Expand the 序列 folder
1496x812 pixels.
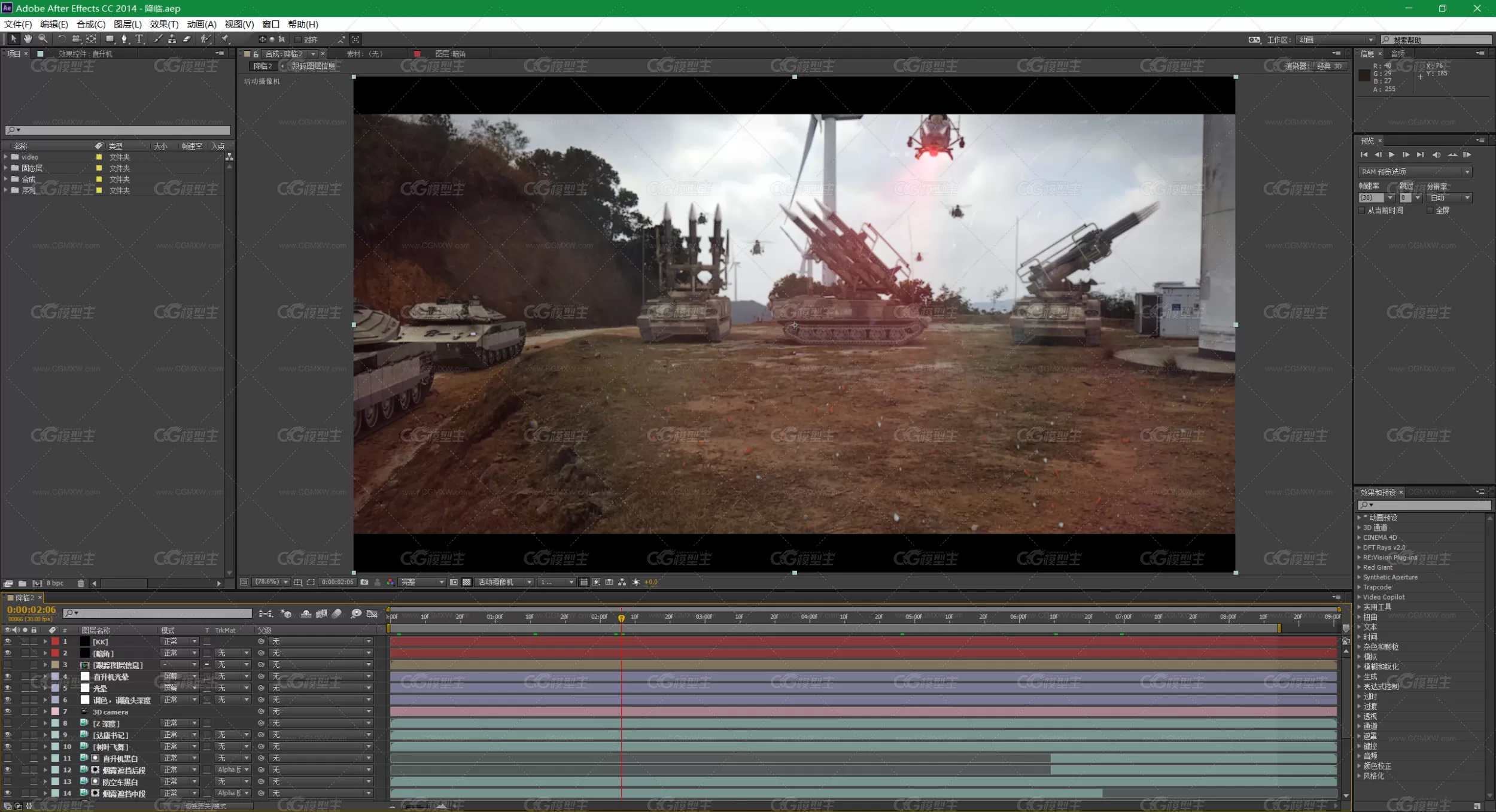[6, 190]
